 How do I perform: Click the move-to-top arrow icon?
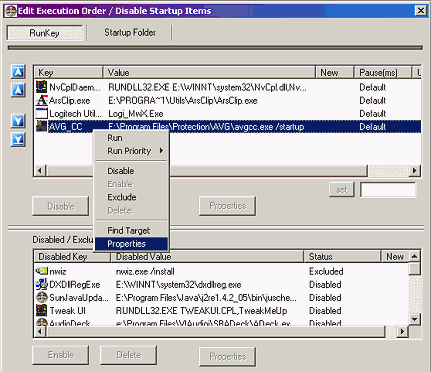(18, 71)
